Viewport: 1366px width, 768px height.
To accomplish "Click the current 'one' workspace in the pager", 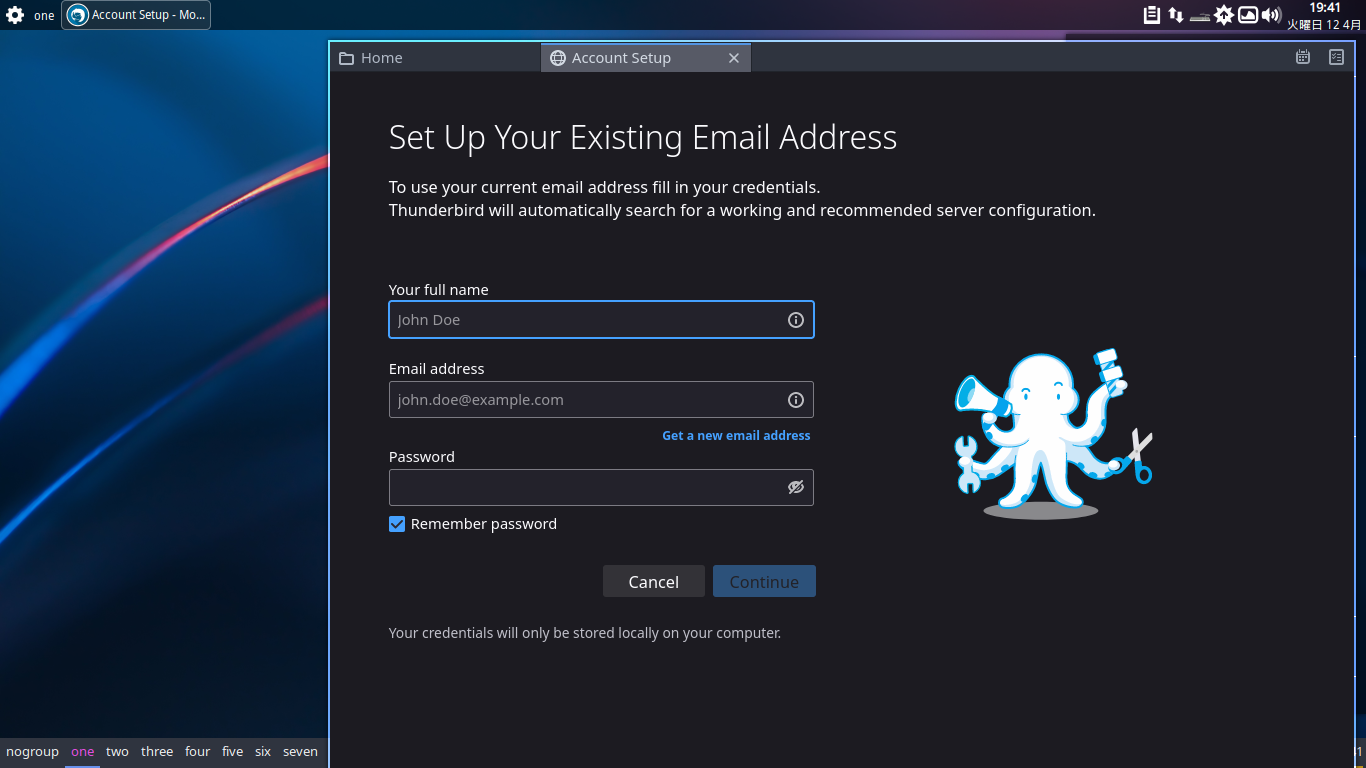I will coord(83,752).
